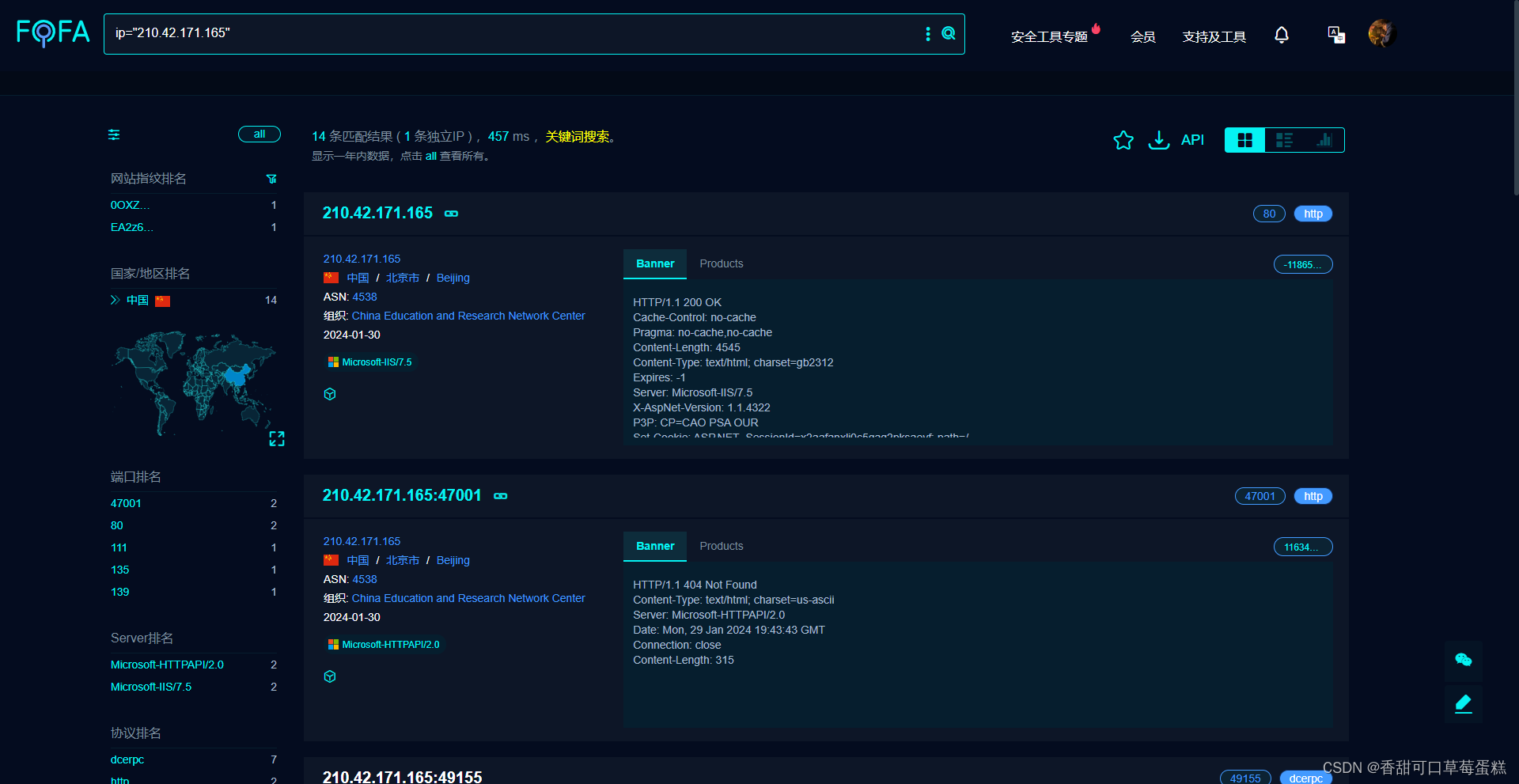Switch to list view layout

[x=1285, y=140]
